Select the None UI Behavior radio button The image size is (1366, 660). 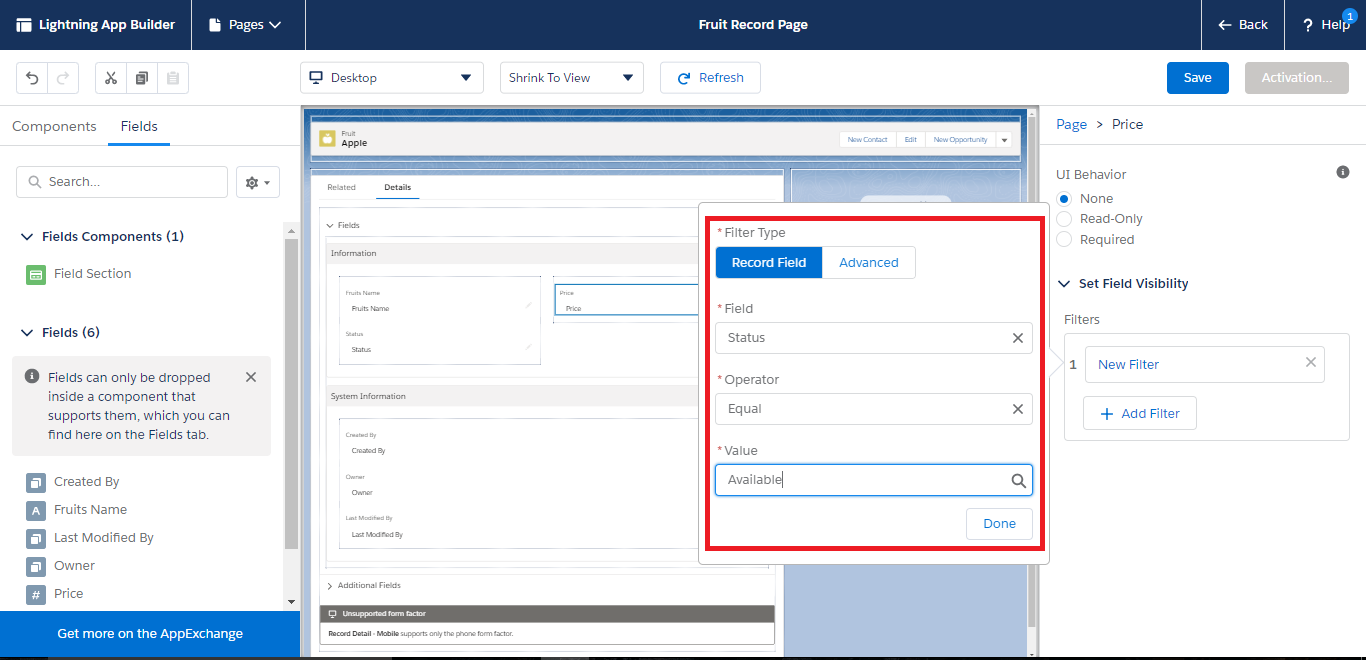(1063, 197)
